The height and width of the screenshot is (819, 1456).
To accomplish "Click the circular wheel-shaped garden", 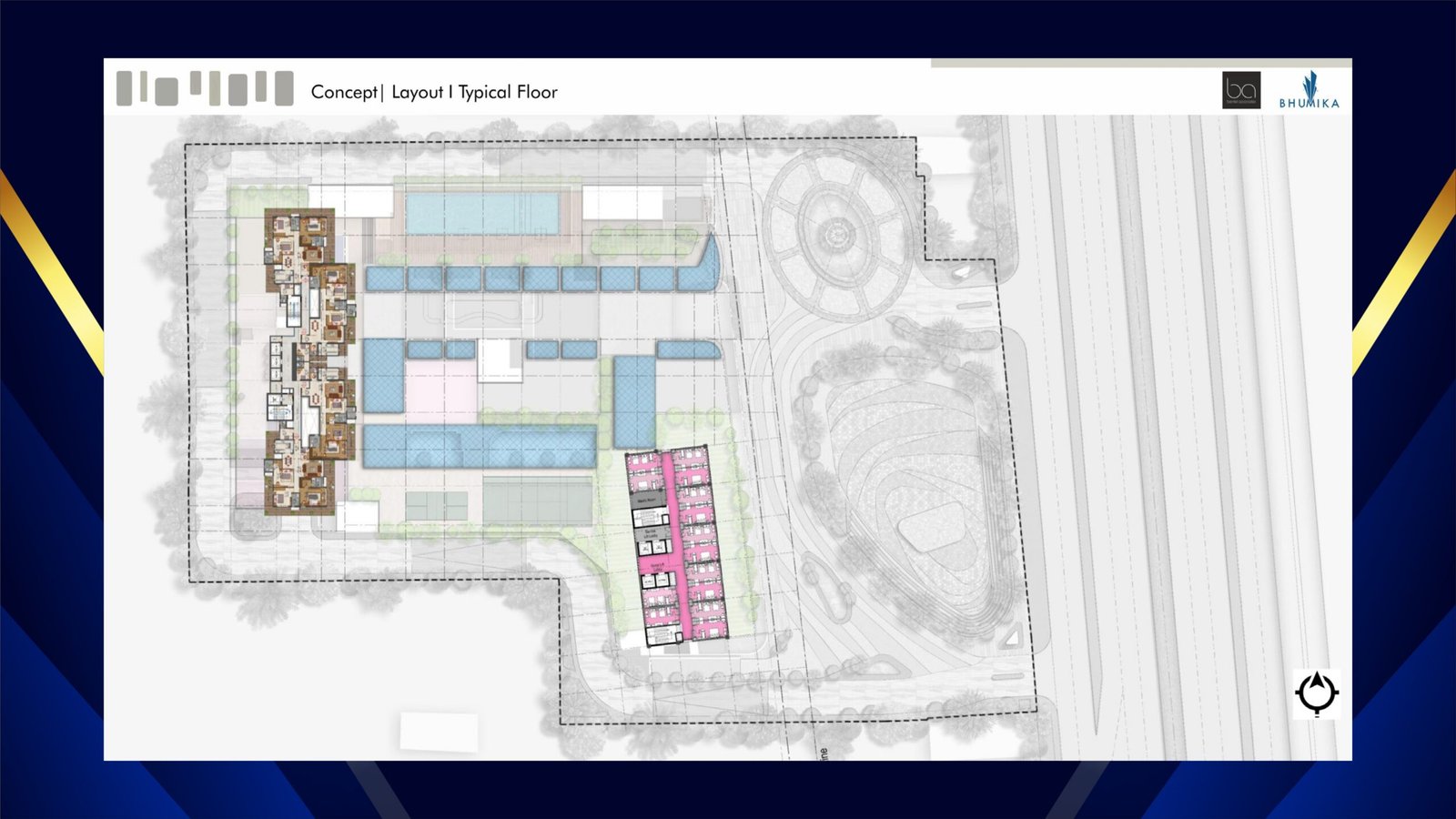I will 834,237.
